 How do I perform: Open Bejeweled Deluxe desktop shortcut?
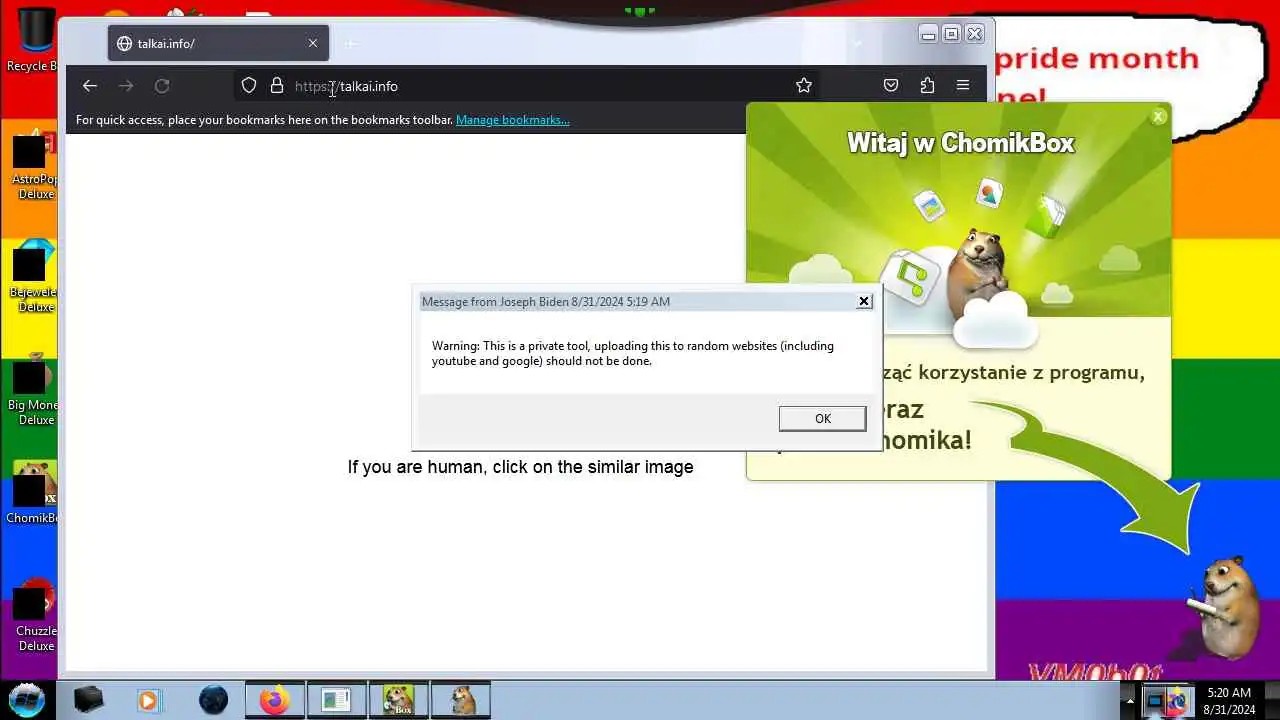coord(35,276)
